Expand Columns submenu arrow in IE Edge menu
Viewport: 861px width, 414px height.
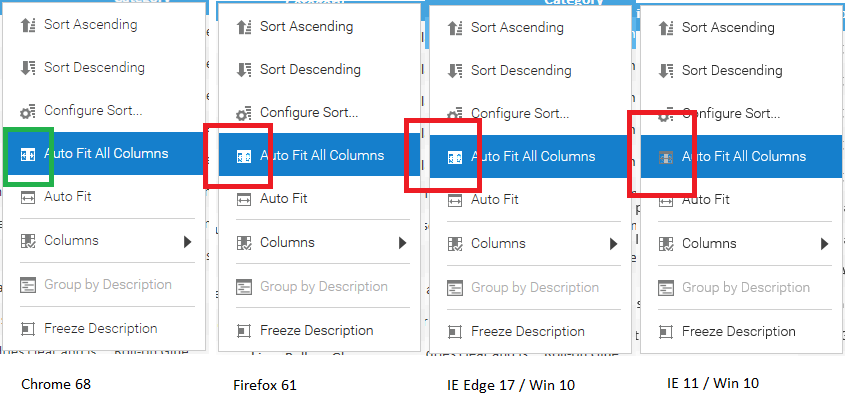(x=614, y=244)
